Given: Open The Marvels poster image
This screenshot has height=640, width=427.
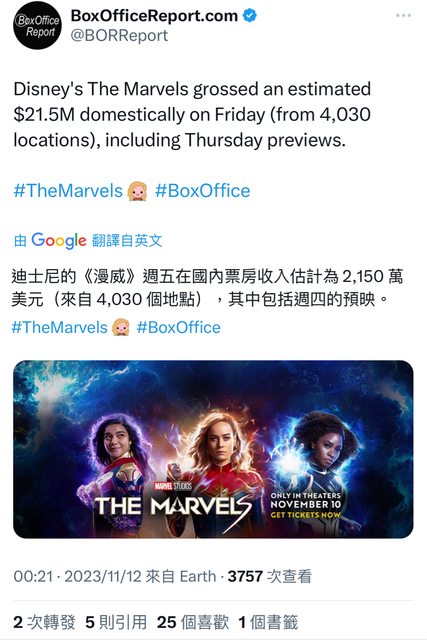Looking at the screenshot, I should [213, 449].
